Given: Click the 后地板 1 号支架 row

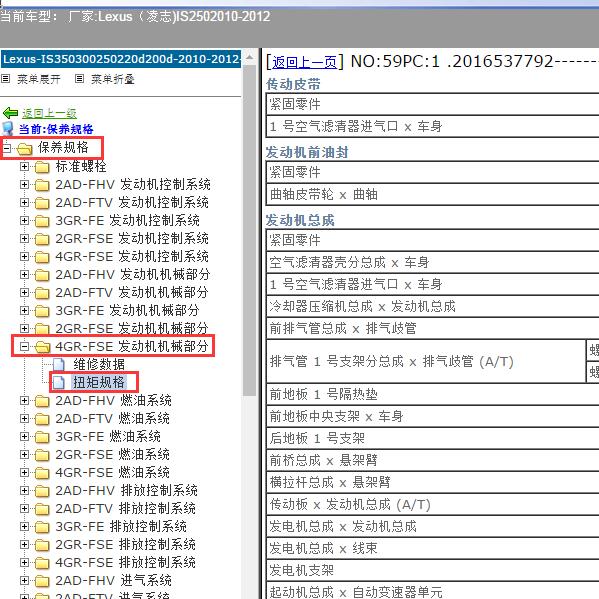Looking at the screenshot, I should 432,439.
